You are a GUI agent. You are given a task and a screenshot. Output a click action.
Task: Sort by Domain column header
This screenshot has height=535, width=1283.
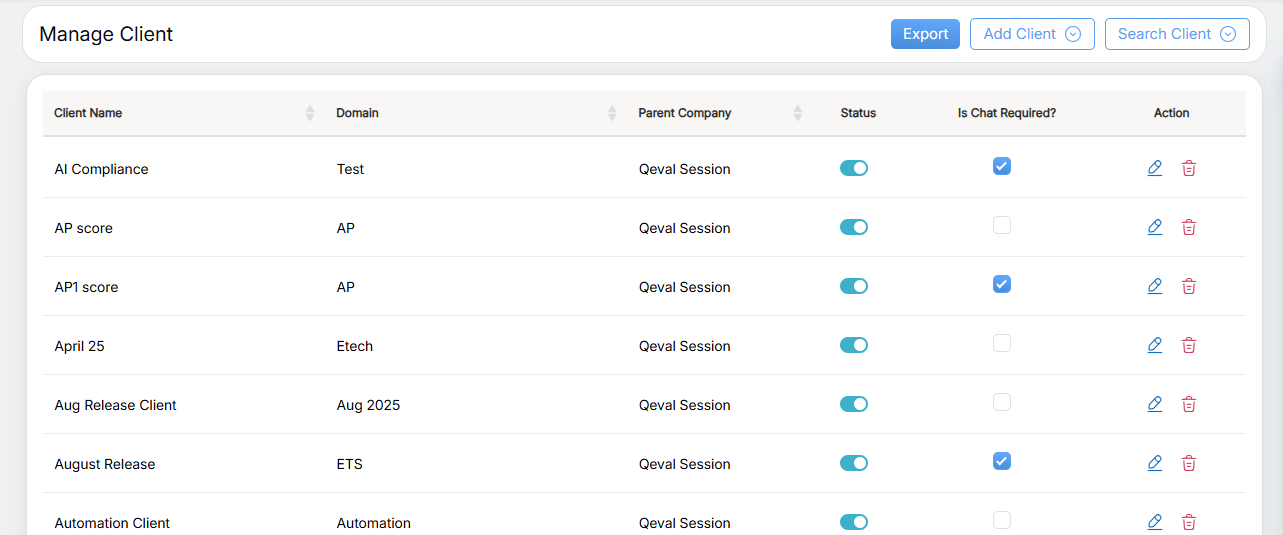(612, 113)
